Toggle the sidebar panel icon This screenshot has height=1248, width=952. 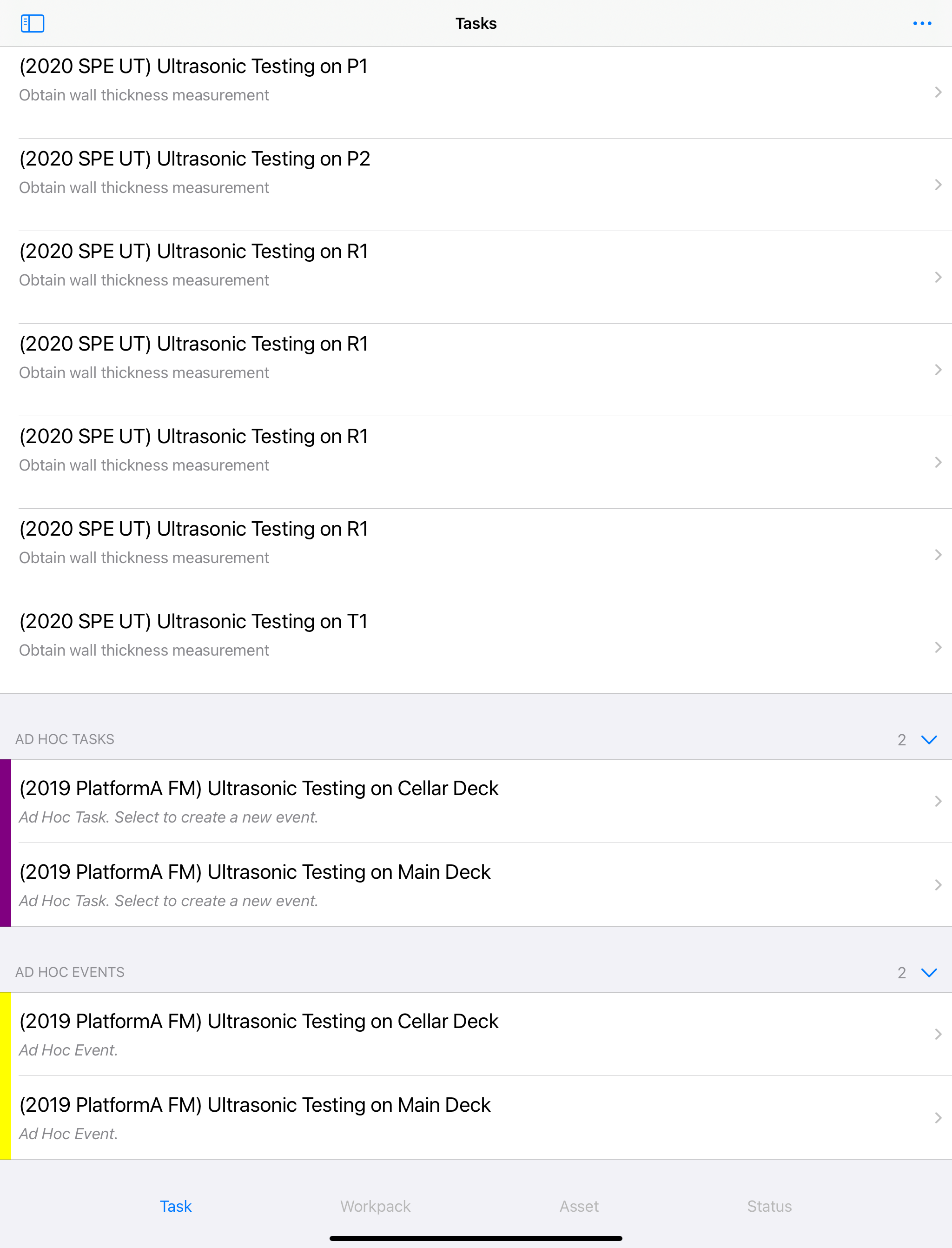(32, 23)
